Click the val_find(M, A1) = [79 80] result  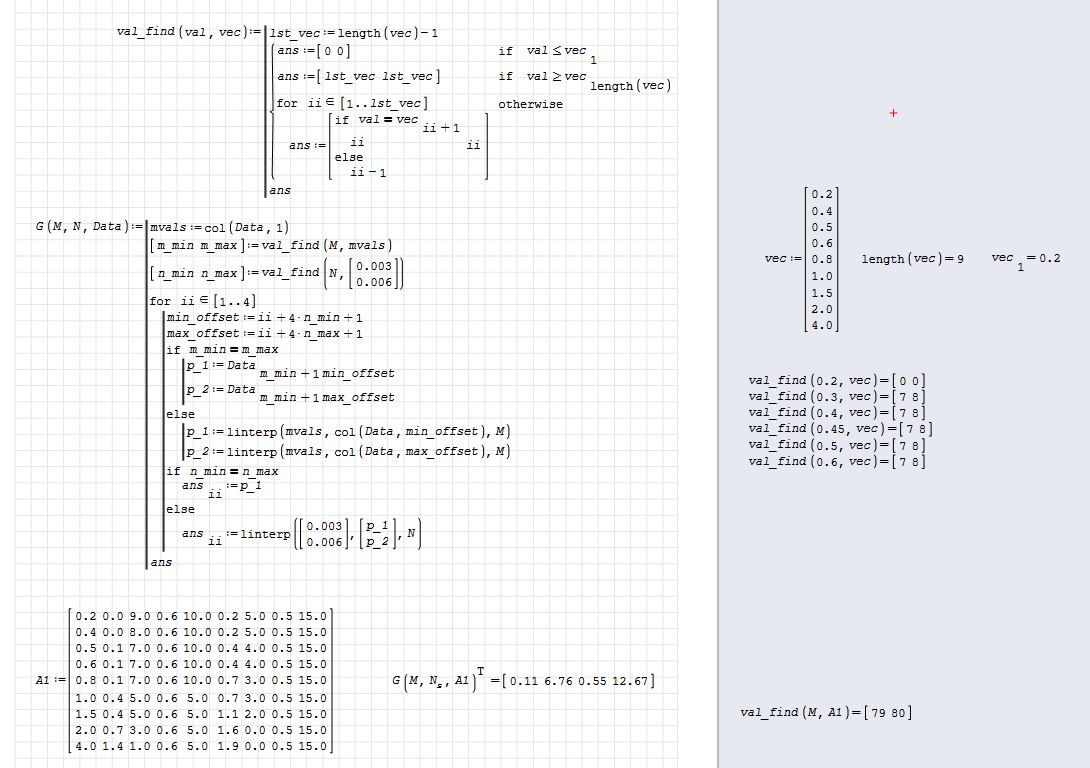825,712
